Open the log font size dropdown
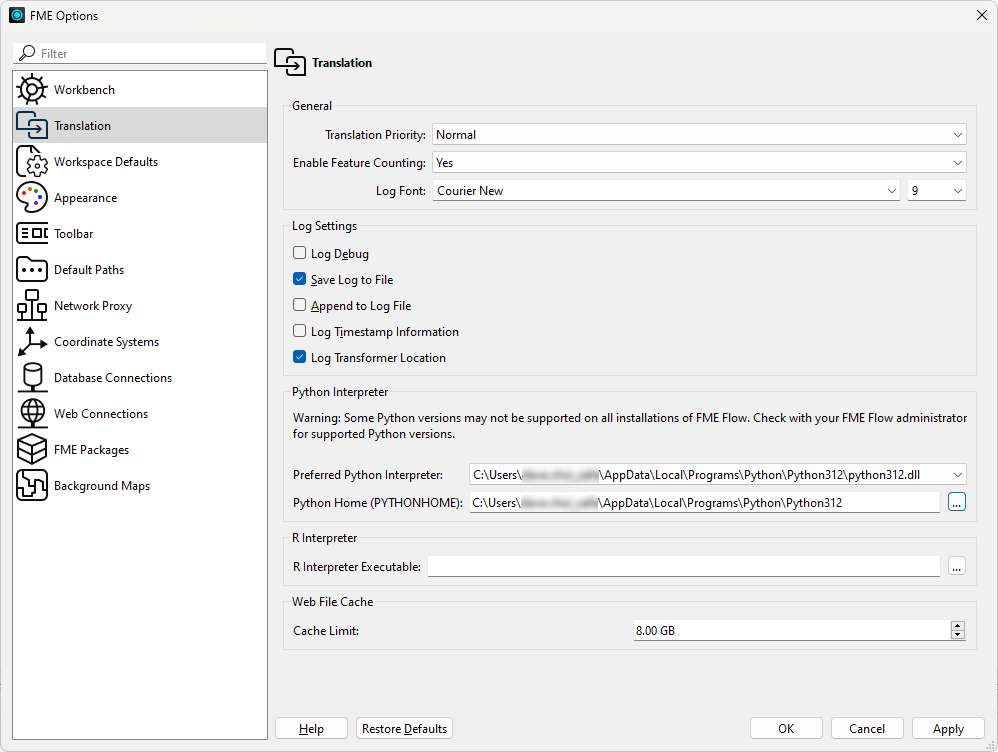Viewport: 998px width, 752px height. point(936,190)
